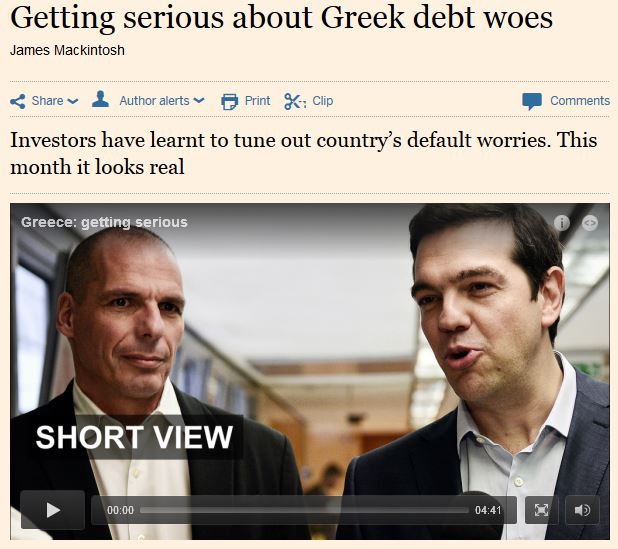Click the Greece: getting serious video title
Image resolution: width=618 pixels, height=549 pixels.
click(104, 222)
